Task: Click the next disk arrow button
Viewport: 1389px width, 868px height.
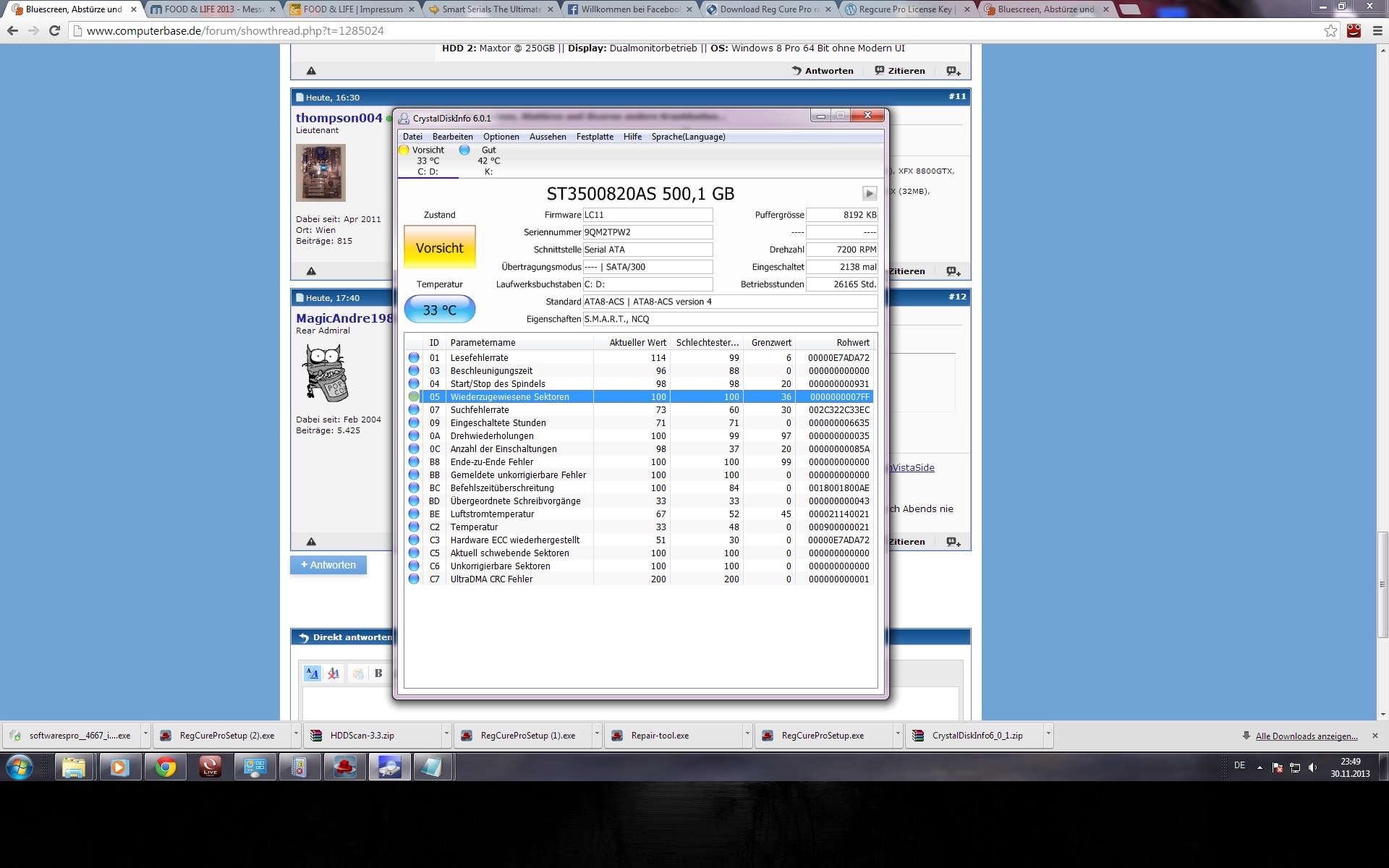Action: [x=870, y=193]
